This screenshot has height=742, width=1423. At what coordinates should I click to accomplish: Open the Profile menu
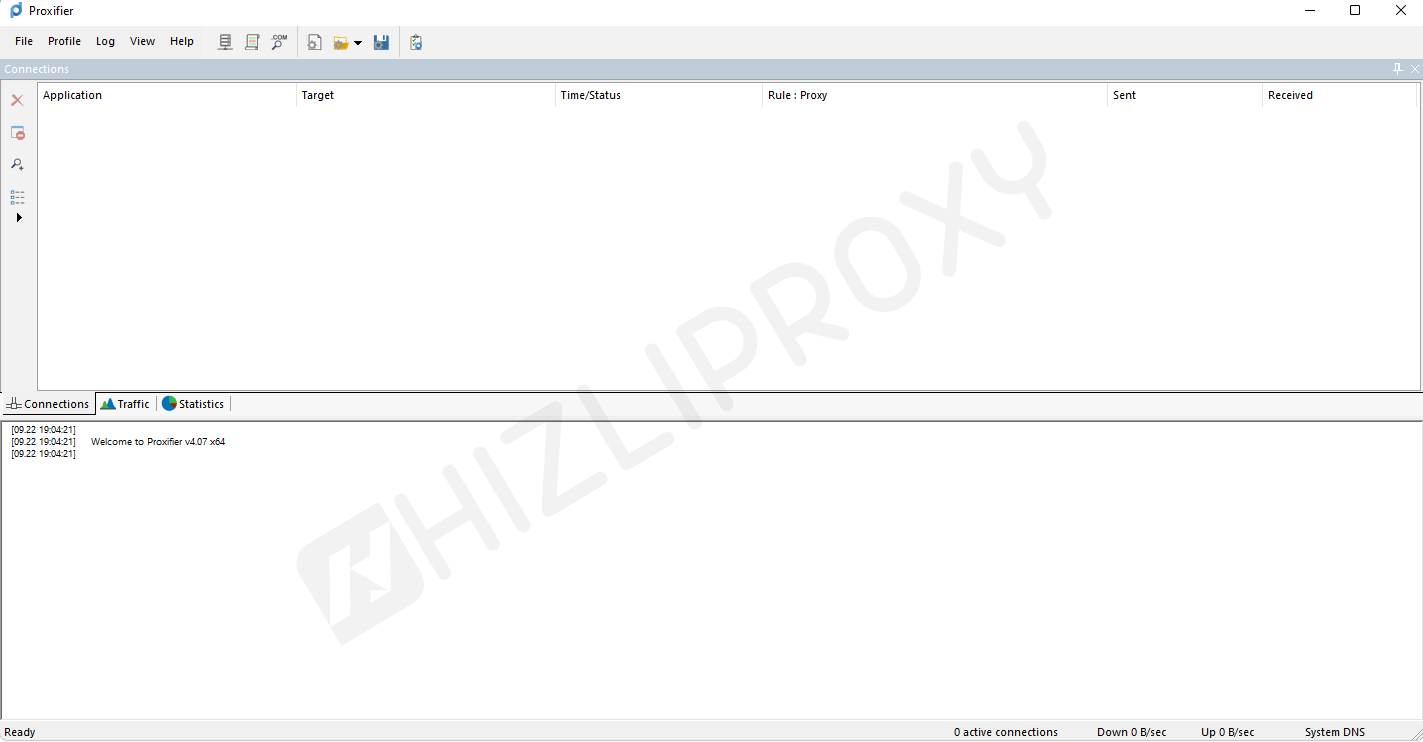tap(64, 42)
